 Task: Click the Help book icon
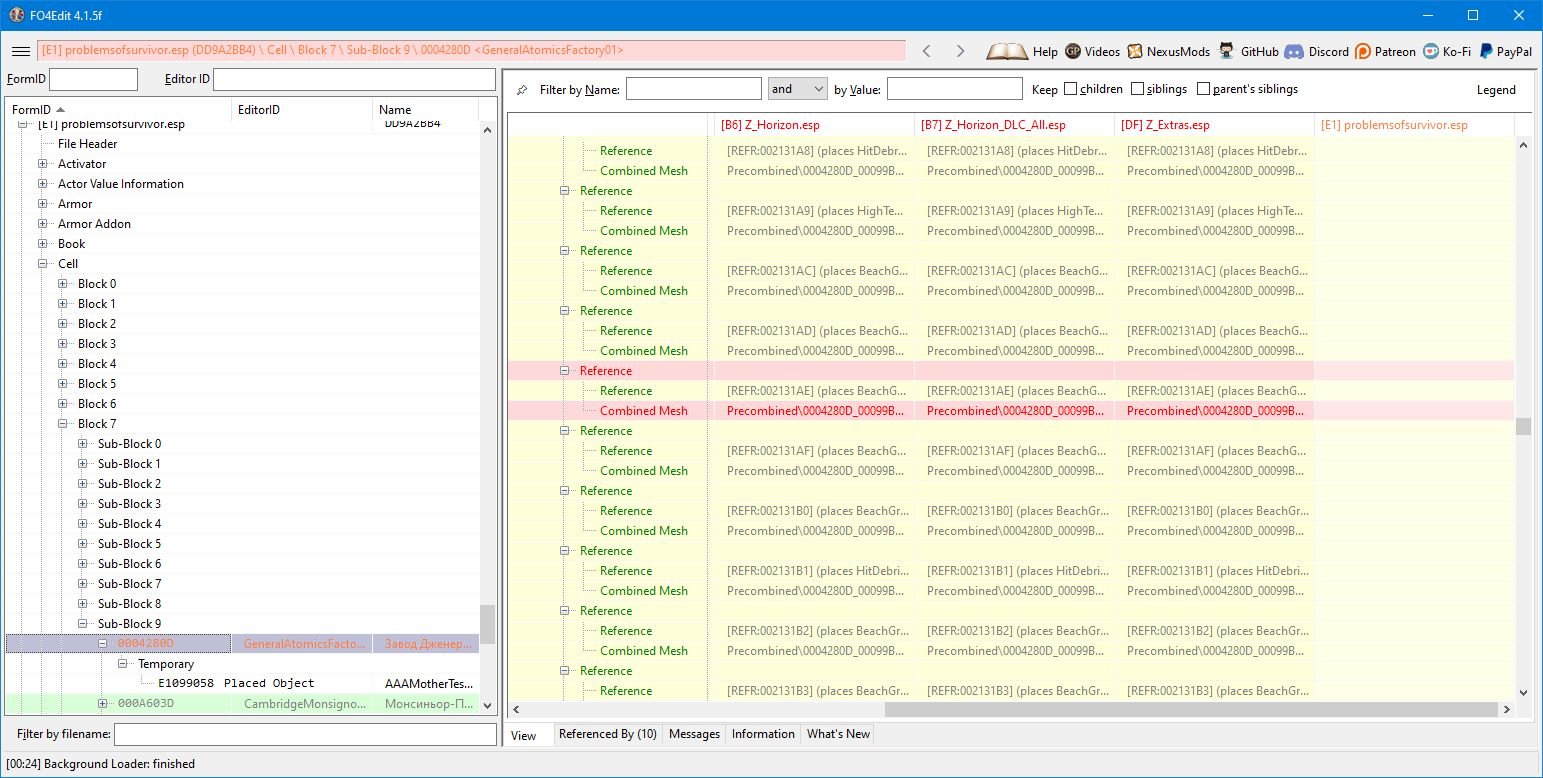coord(1006,51)
